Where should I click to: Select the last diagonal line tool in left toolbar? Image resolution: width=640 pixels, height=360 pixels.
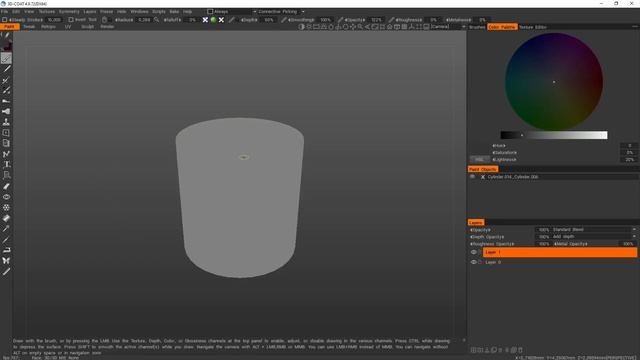tap(6, 271)
